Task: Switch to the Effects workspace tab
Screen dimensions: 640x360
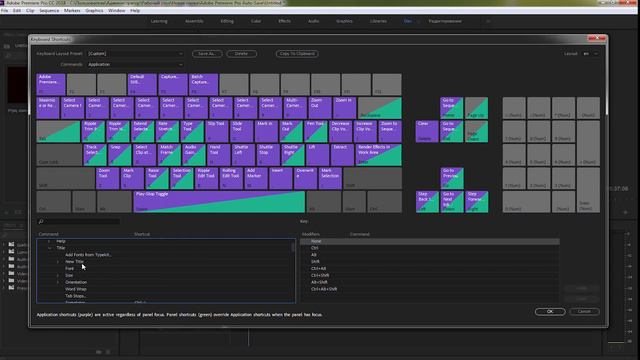Action: [284, 21]
